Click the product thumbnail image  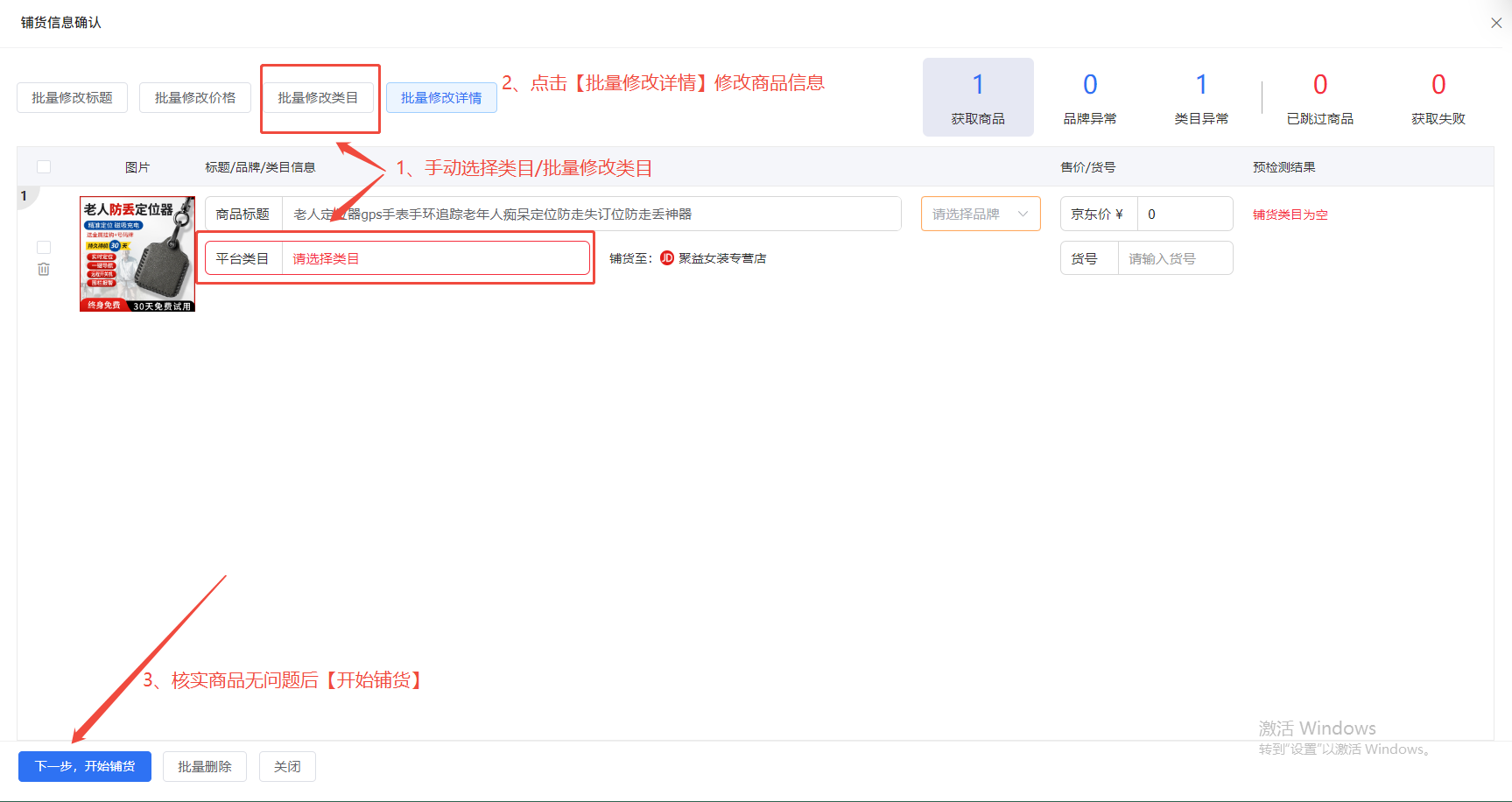point(137,254)
